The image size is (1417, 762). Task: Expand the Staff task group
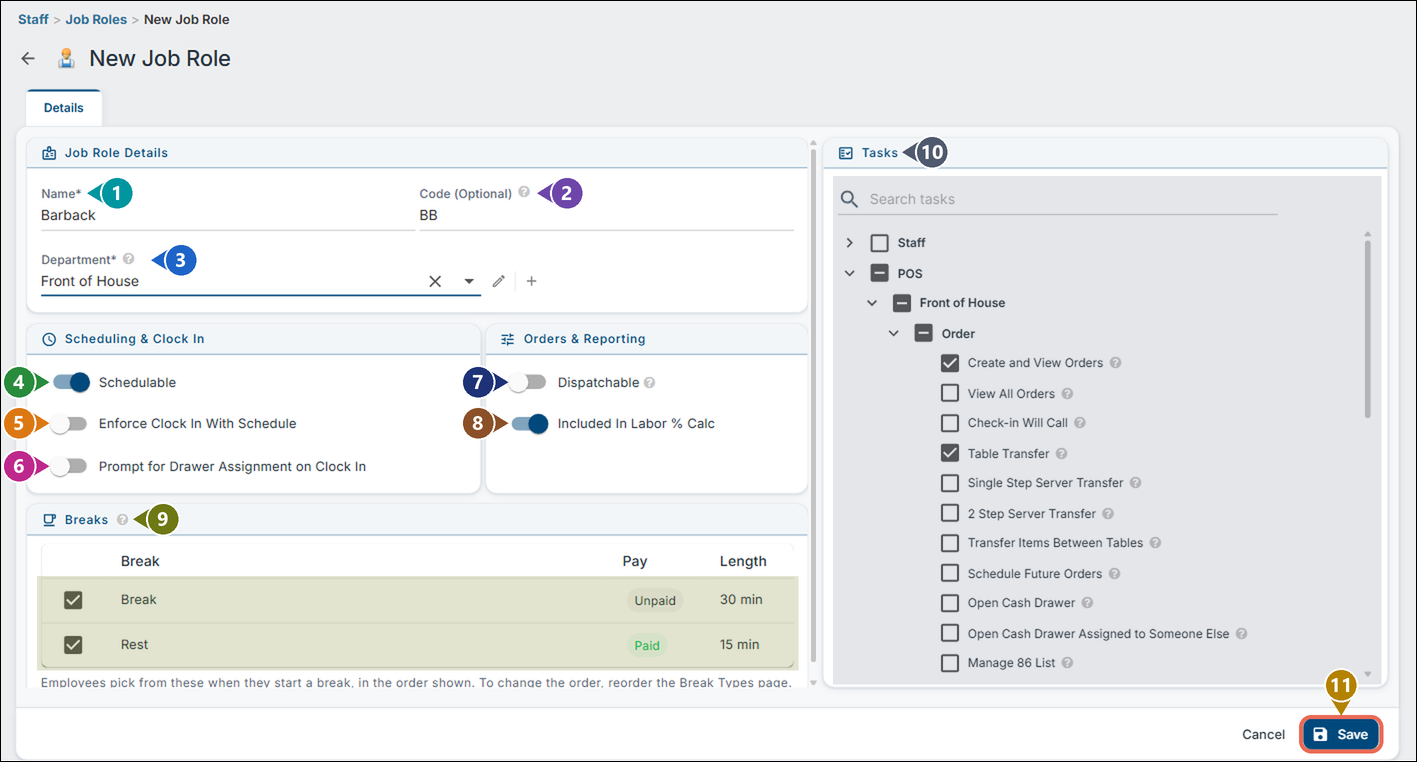click(x=850, y=243)
